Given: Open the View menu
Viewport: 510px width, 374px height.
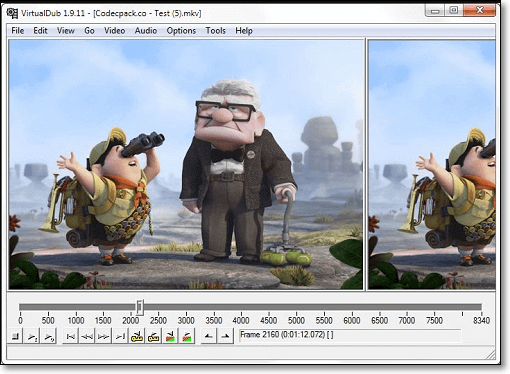Looking at the screenshot, I should click(x=66, y=31).
